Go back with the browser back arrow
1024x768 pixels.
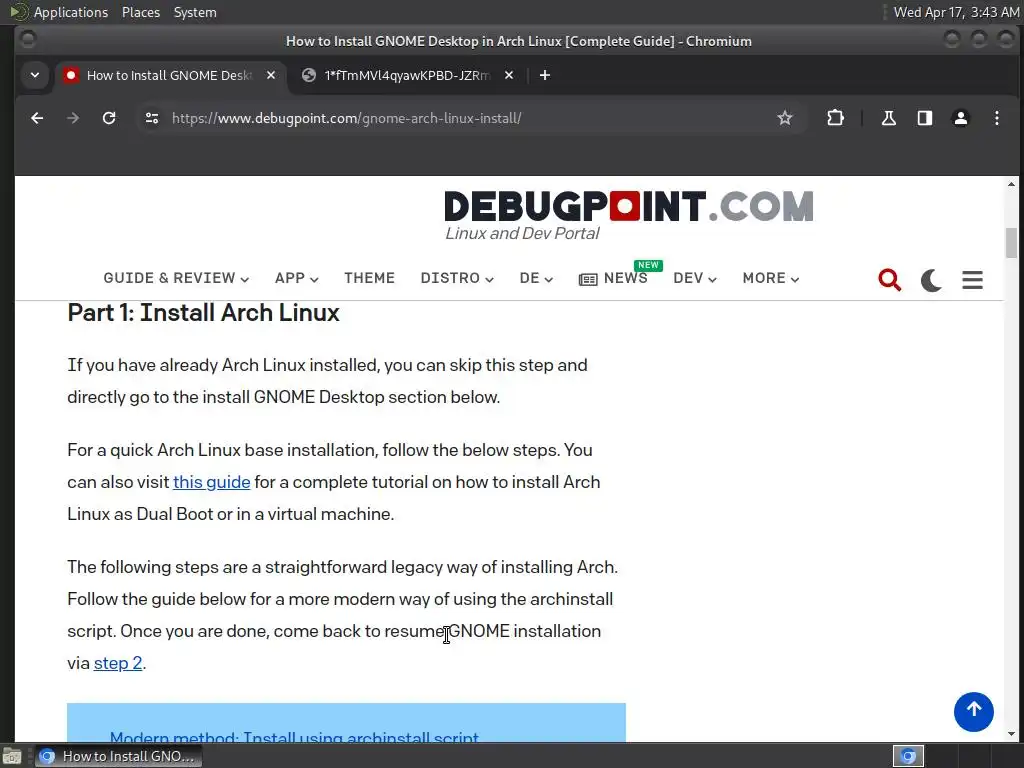[37, 118]
